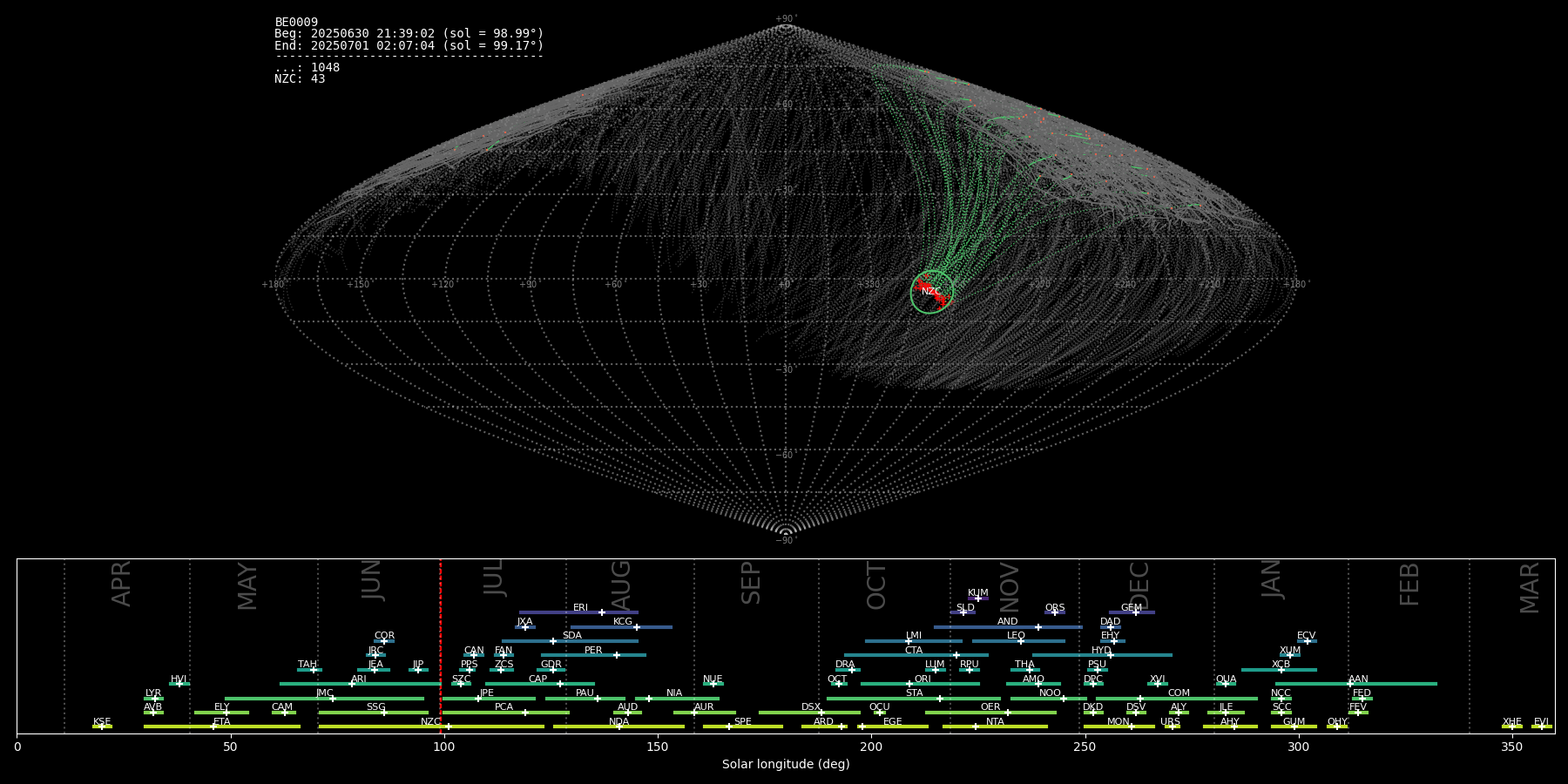Click the APR month label

(x=121, y=584)
